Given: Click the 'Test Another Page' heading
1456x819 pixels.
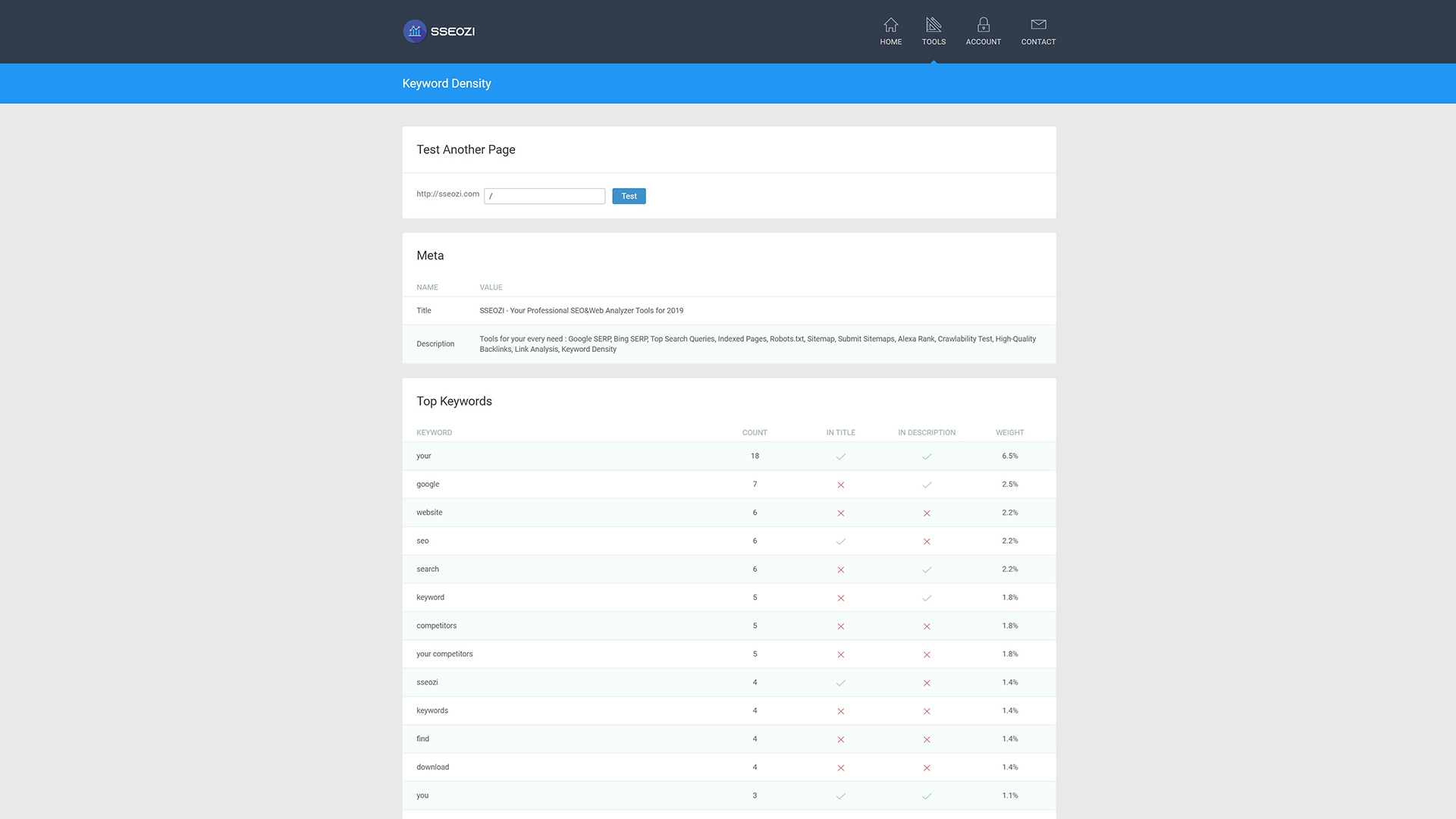Looking at the screenshot, I should [466, 149].
